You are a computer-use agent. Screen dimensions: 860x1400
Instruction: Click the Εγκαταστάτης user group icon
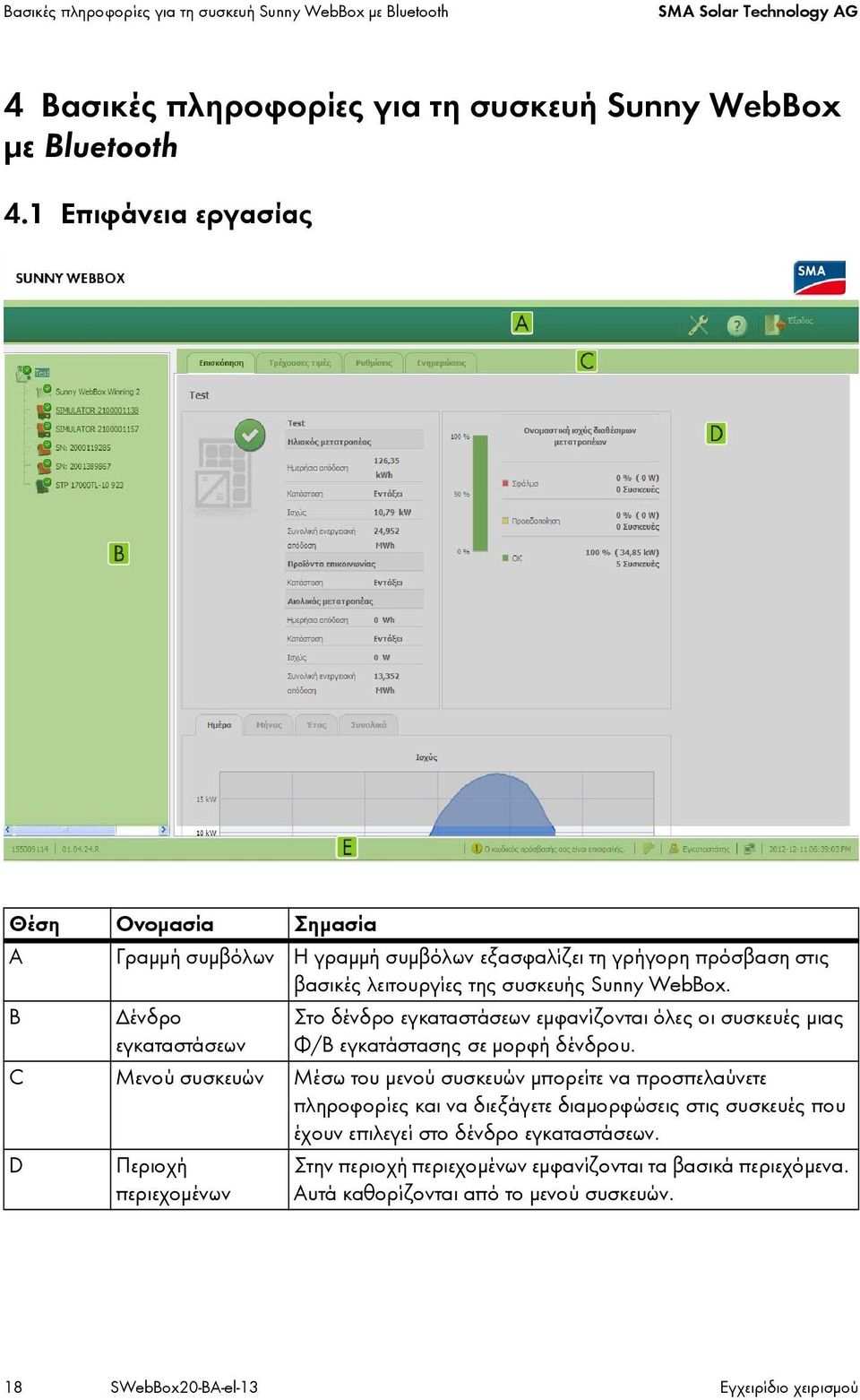click(674, 849)
